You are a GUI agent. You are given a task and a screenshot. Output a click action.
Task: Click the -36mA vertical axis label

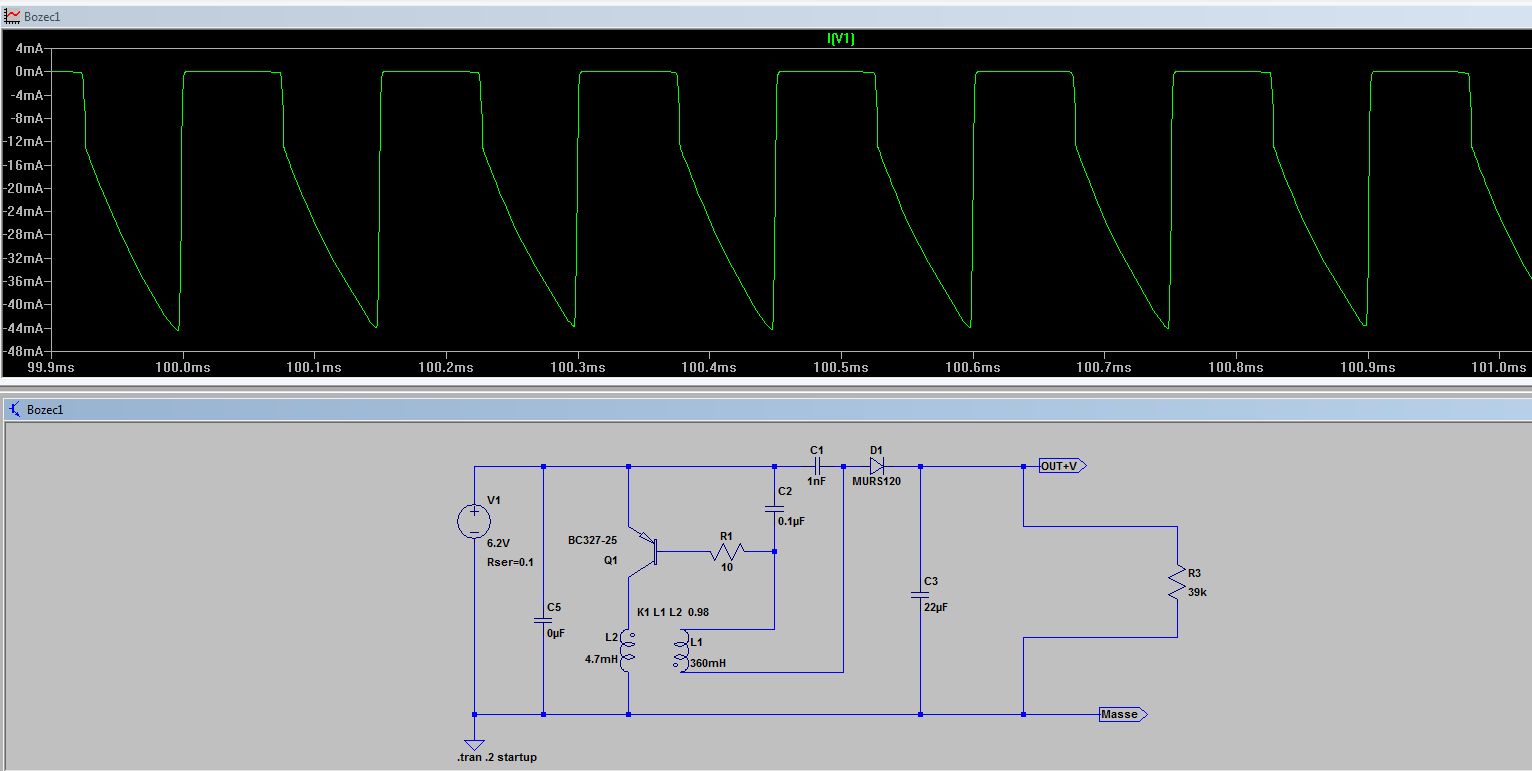pos(25,282)
